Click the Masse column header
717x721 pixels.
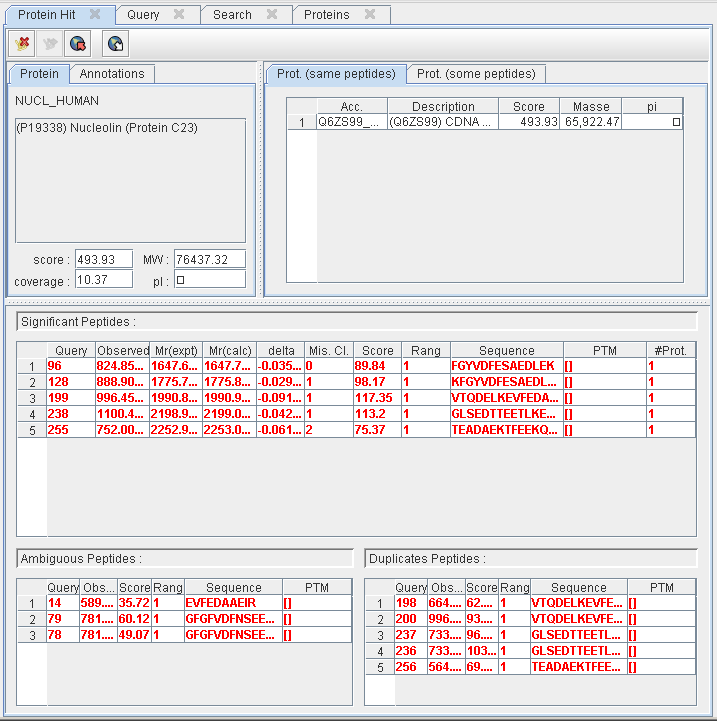coord(590,107)
